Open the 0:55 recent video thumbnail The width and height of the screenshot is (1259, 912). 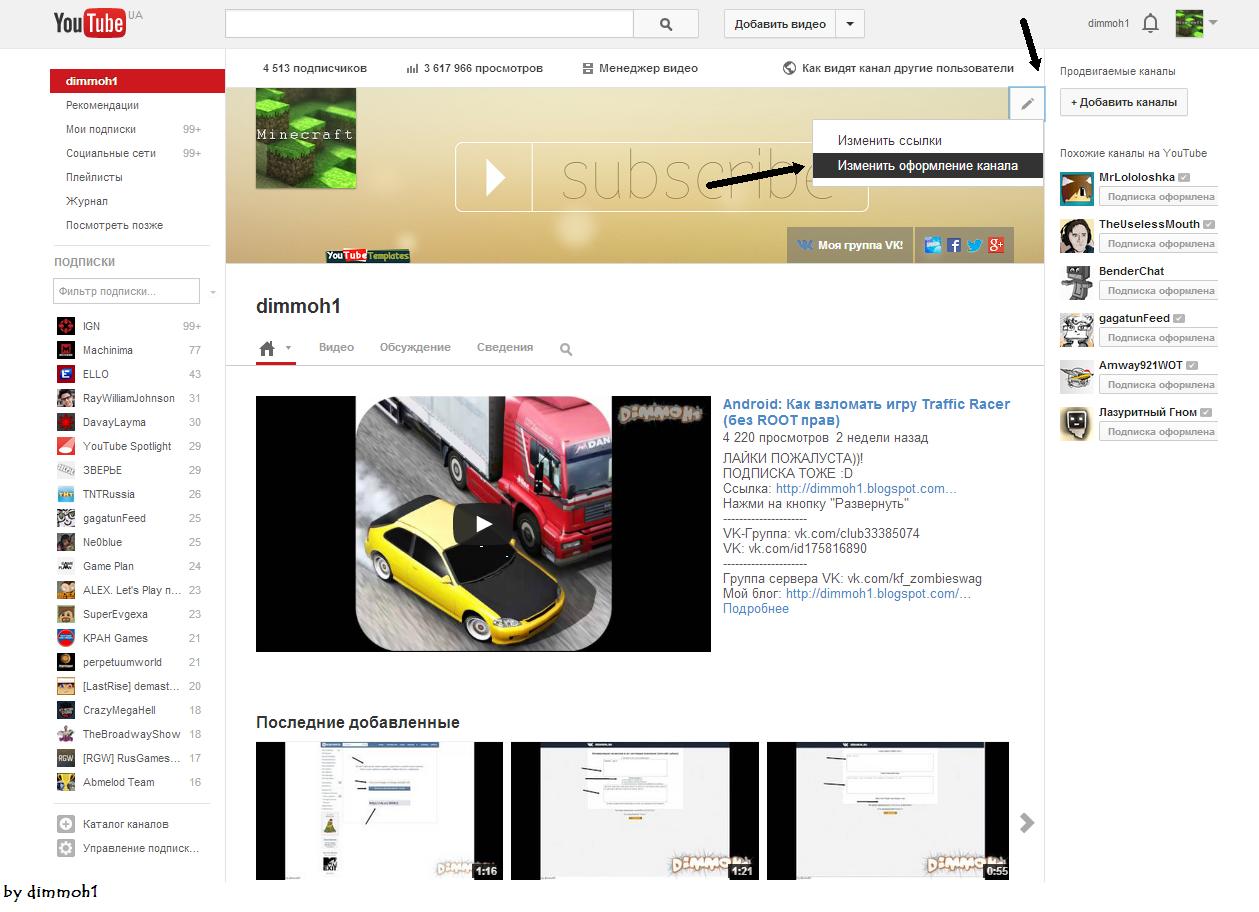[888, 811]
